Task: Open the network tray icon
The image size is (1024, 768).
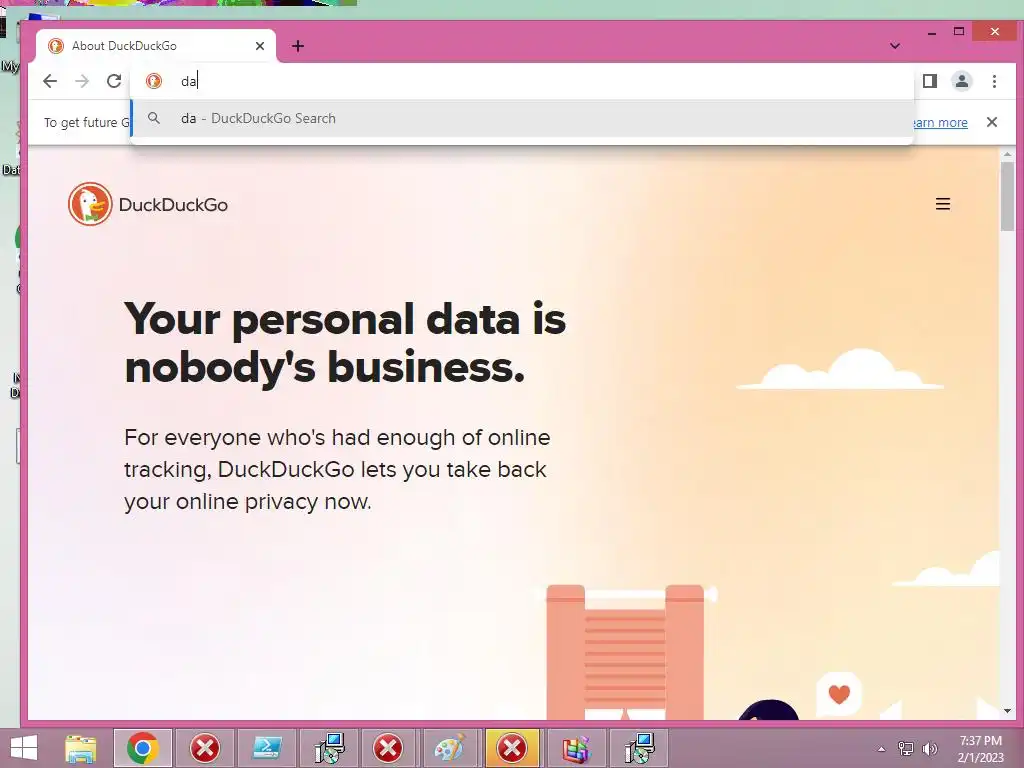Action: [x=906, y=748]
